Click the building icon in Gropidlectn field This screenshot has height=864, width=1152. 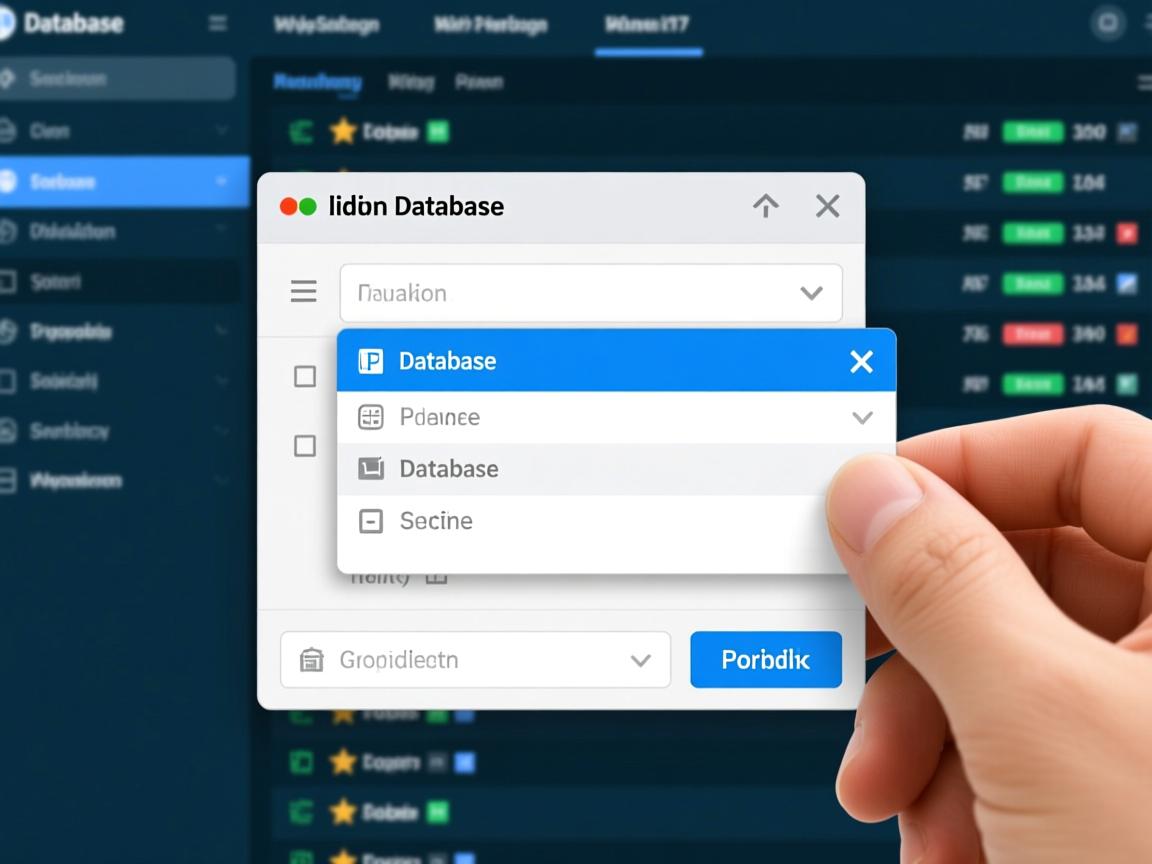[x=312, y=660]
